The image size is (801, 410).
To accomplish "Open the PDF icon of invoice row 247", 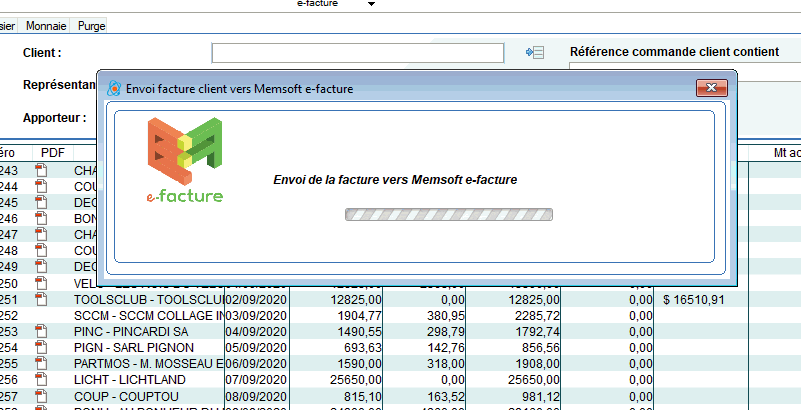I will point(41,234).
